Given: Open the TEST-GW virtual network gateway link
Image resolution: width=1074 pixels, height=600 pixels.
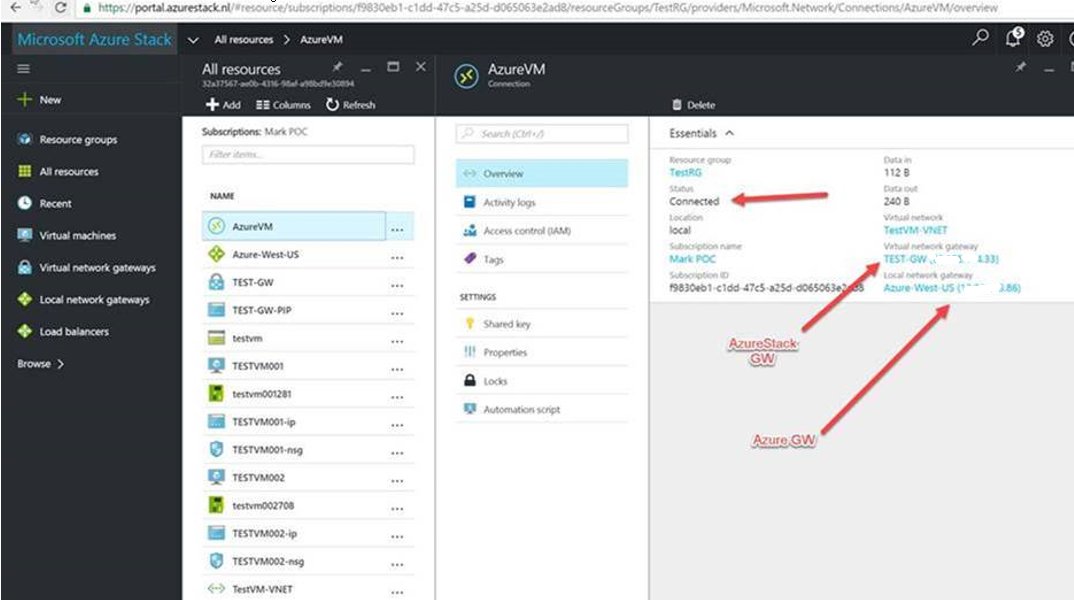Looking at the screenshot, I should point(941,259).
